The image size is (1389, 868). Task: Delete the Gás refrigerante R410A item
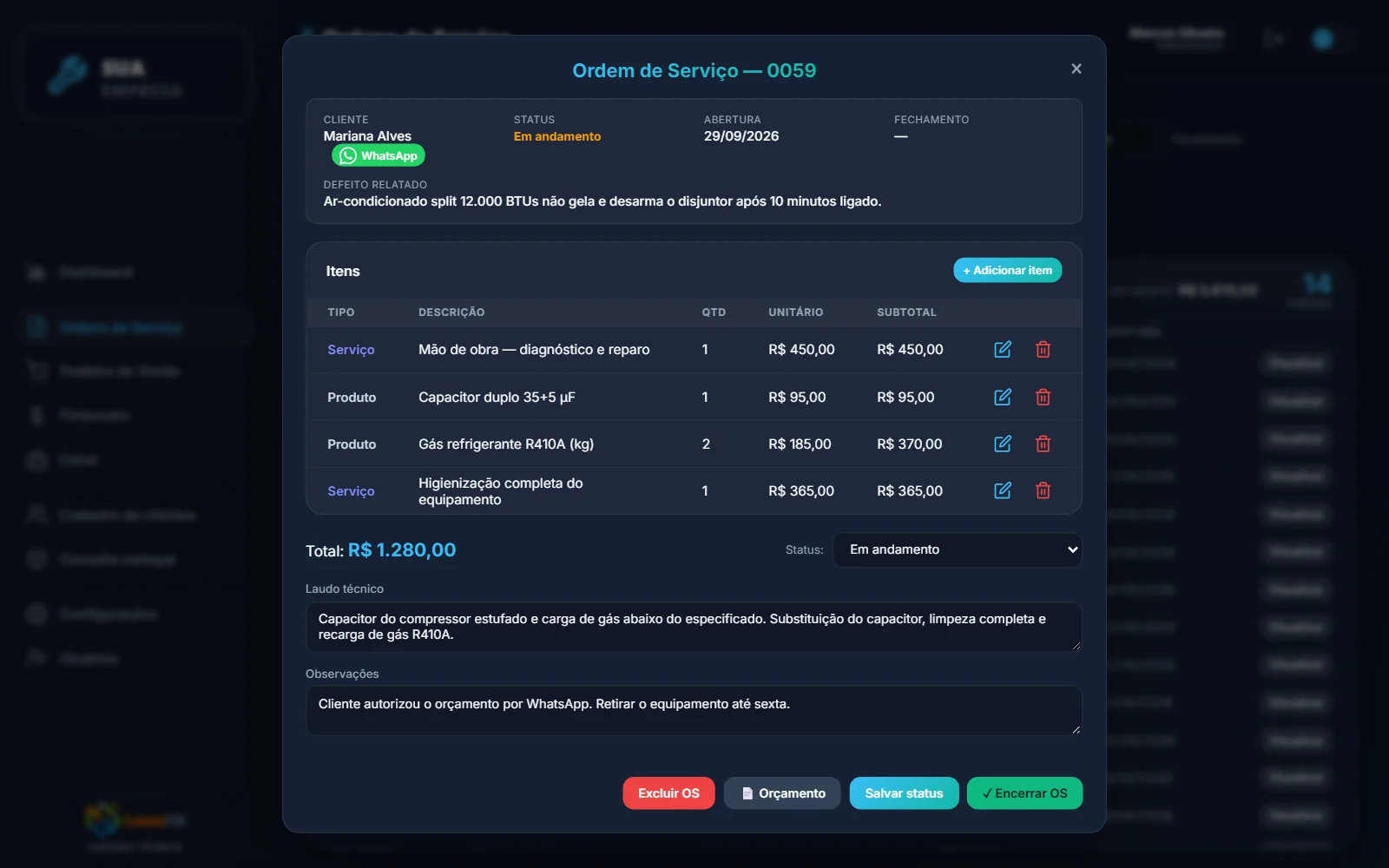pos(1043,444)
